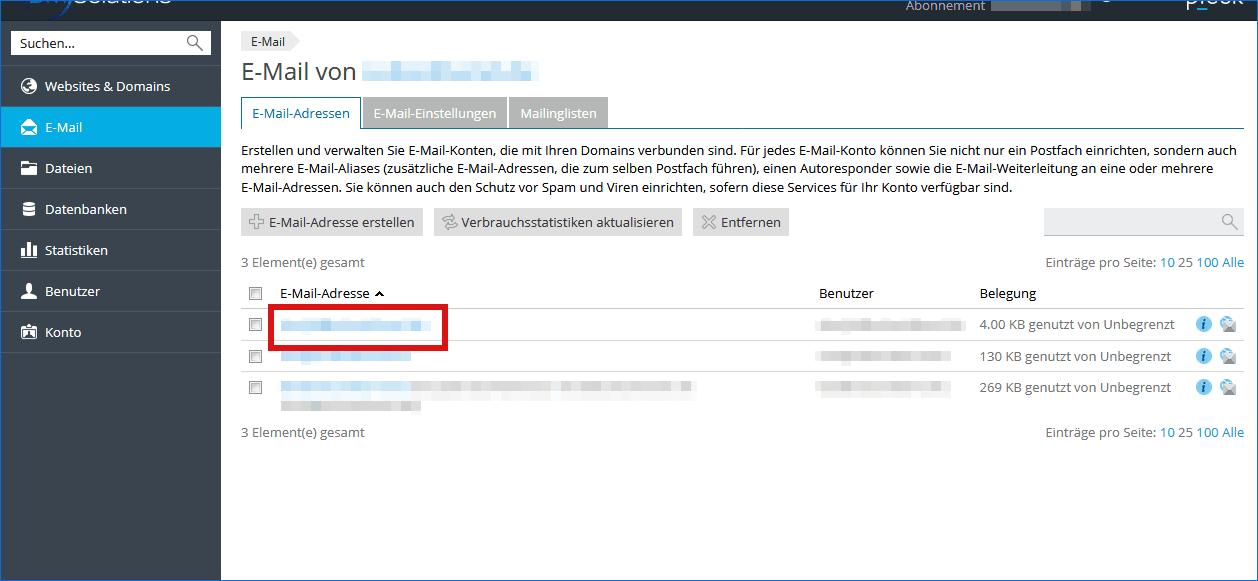Click the Abonnement label in header
Screen dimensions: 1258x581
(945, 6)
